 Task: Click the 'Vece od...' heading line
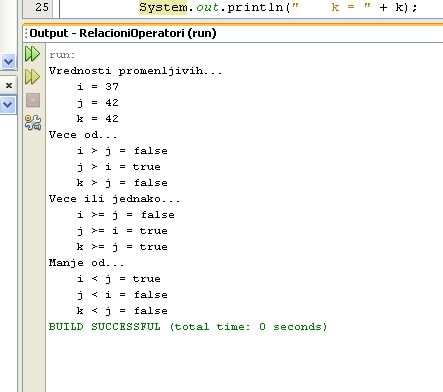[x=83, y=135]
